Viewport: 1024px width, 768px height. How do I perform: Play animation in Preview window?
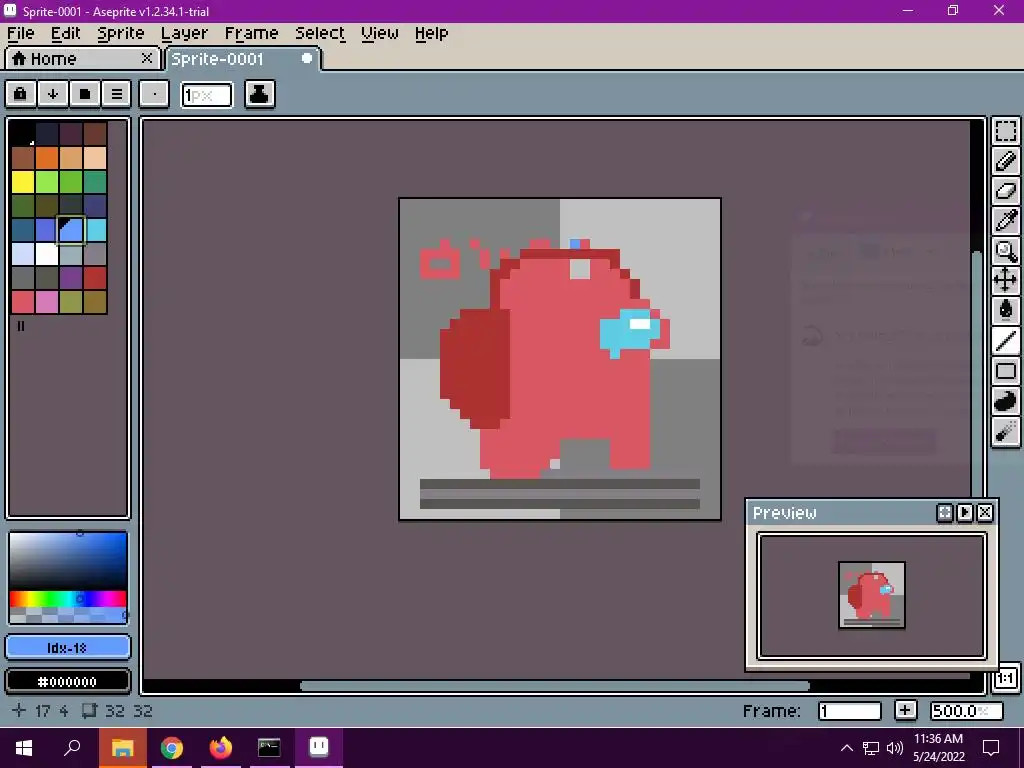coord(965,513)
